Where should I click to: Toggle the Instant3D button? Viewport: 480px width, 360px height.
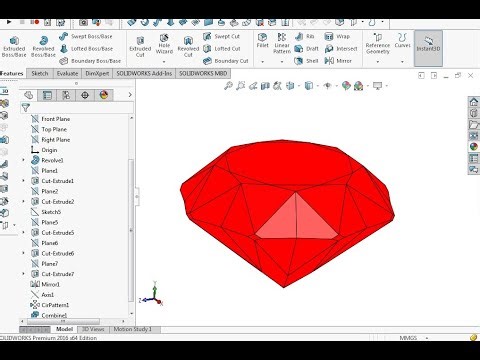point(428,48)
